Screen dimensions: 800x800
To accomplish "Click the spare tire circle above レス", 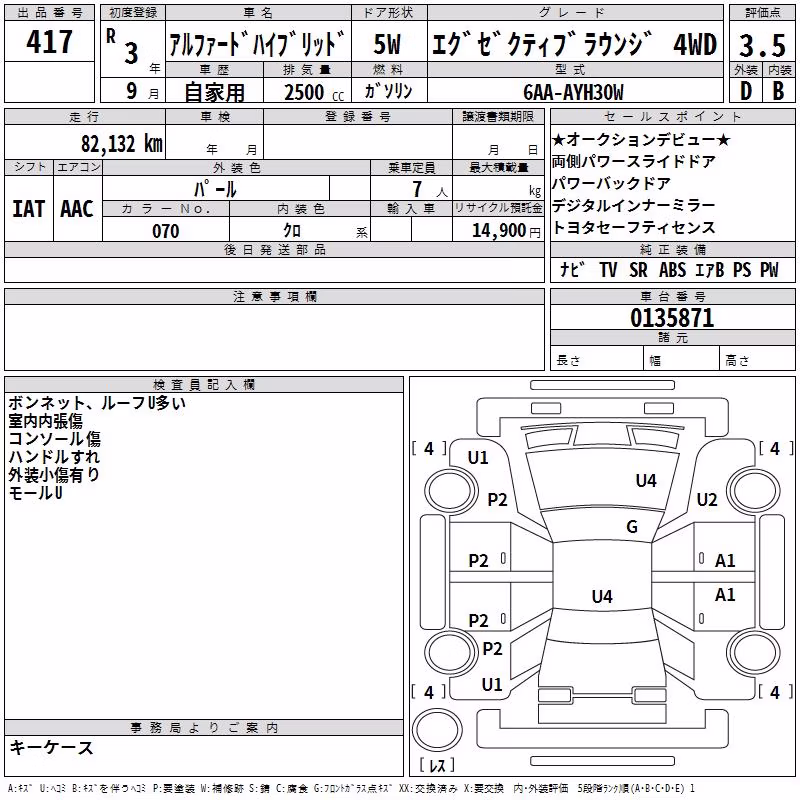I will click(x=437, y=730).
